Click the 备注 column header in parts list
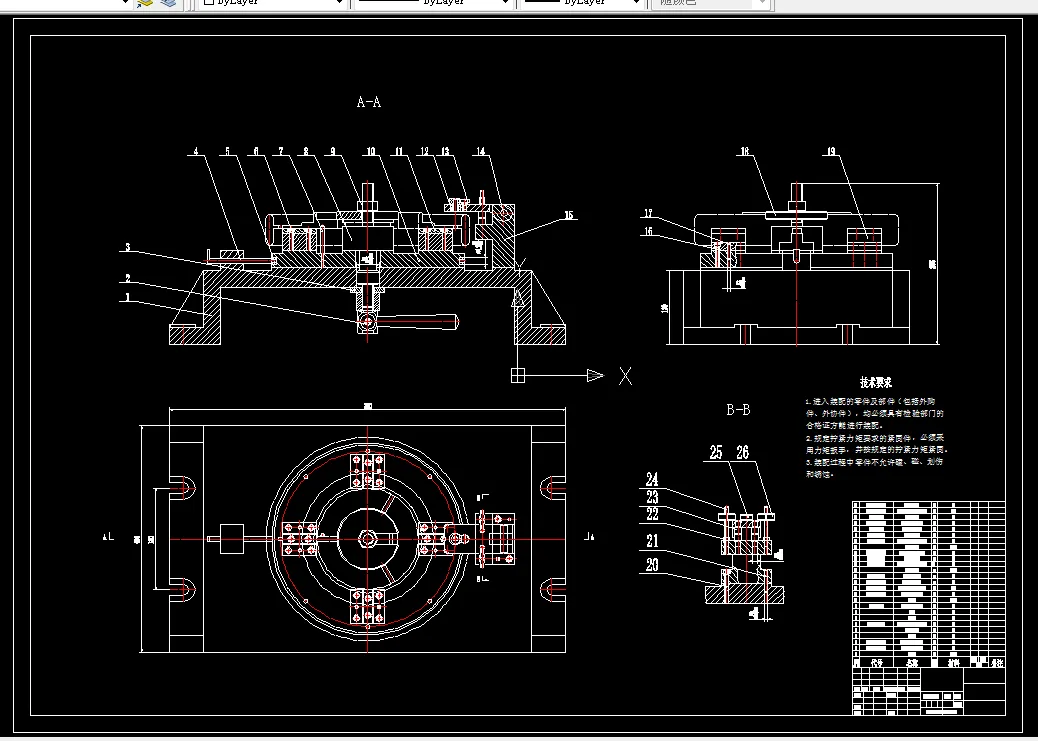Screen dimensions: 1038x741 pos(996,662)
